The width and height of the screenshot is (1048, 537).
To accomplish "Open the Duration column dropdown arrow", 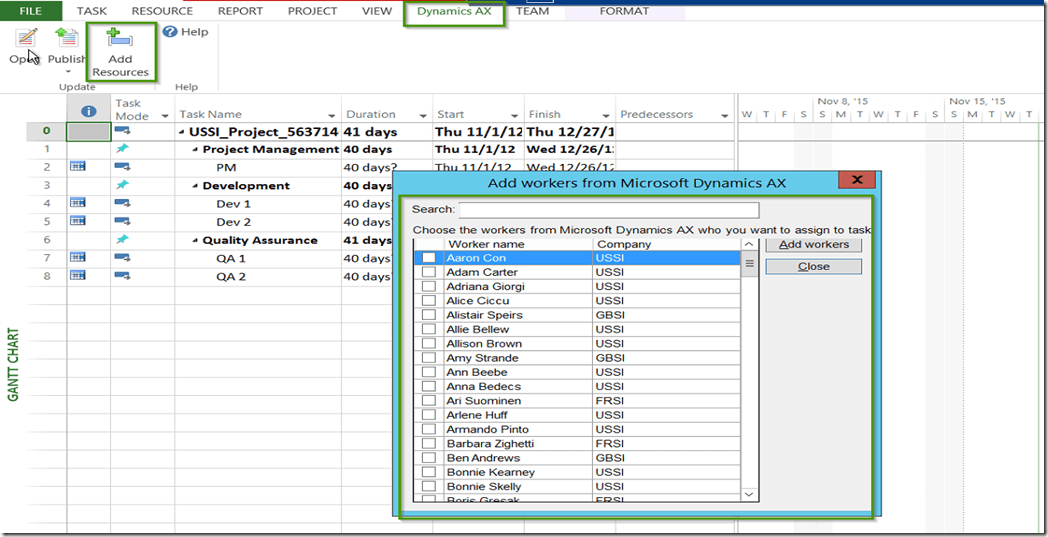I will pyautogui.click(x=424, y=116).
